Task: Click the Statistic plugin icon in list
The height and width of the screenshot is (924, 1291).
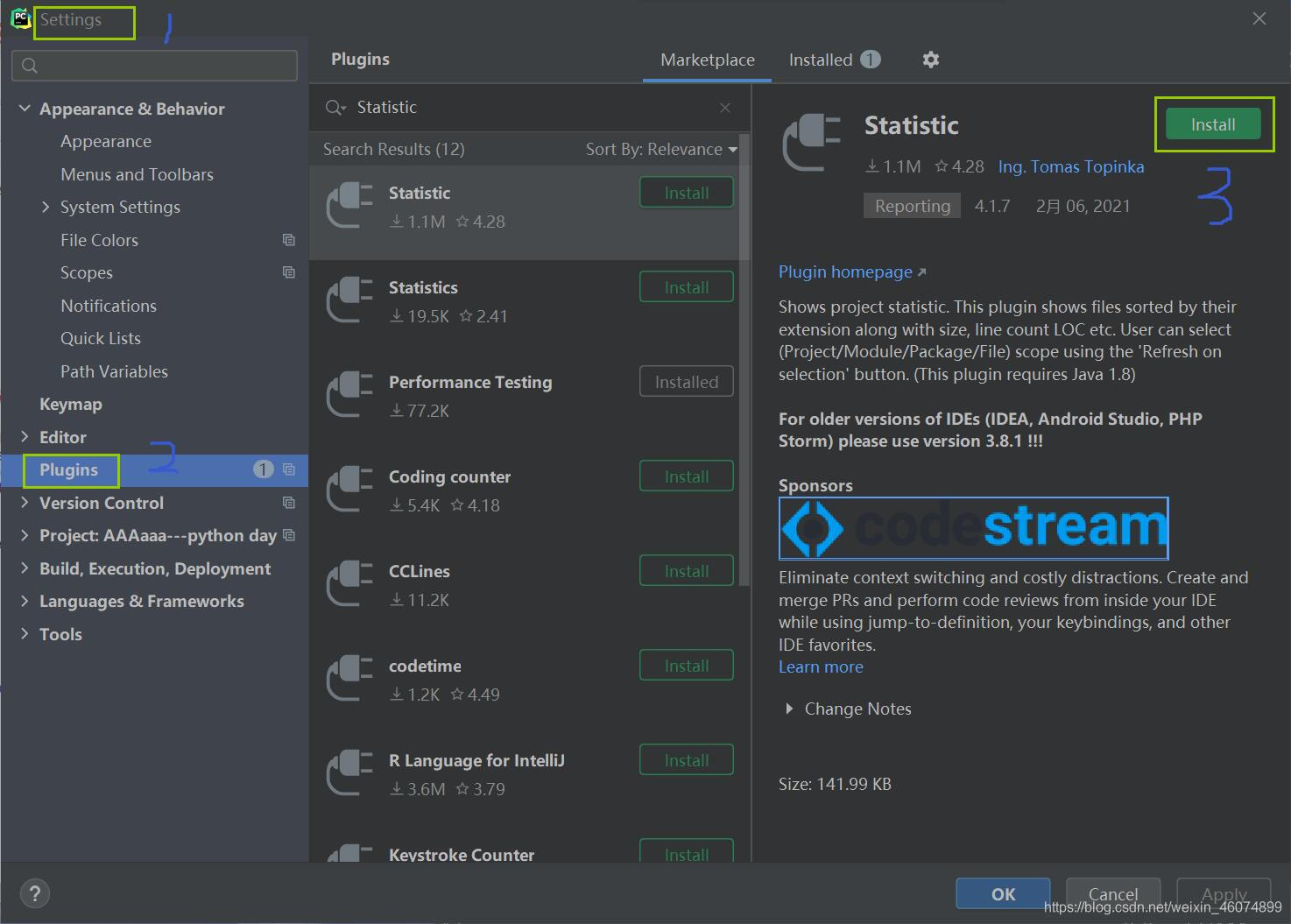Action: coord(349,207)
